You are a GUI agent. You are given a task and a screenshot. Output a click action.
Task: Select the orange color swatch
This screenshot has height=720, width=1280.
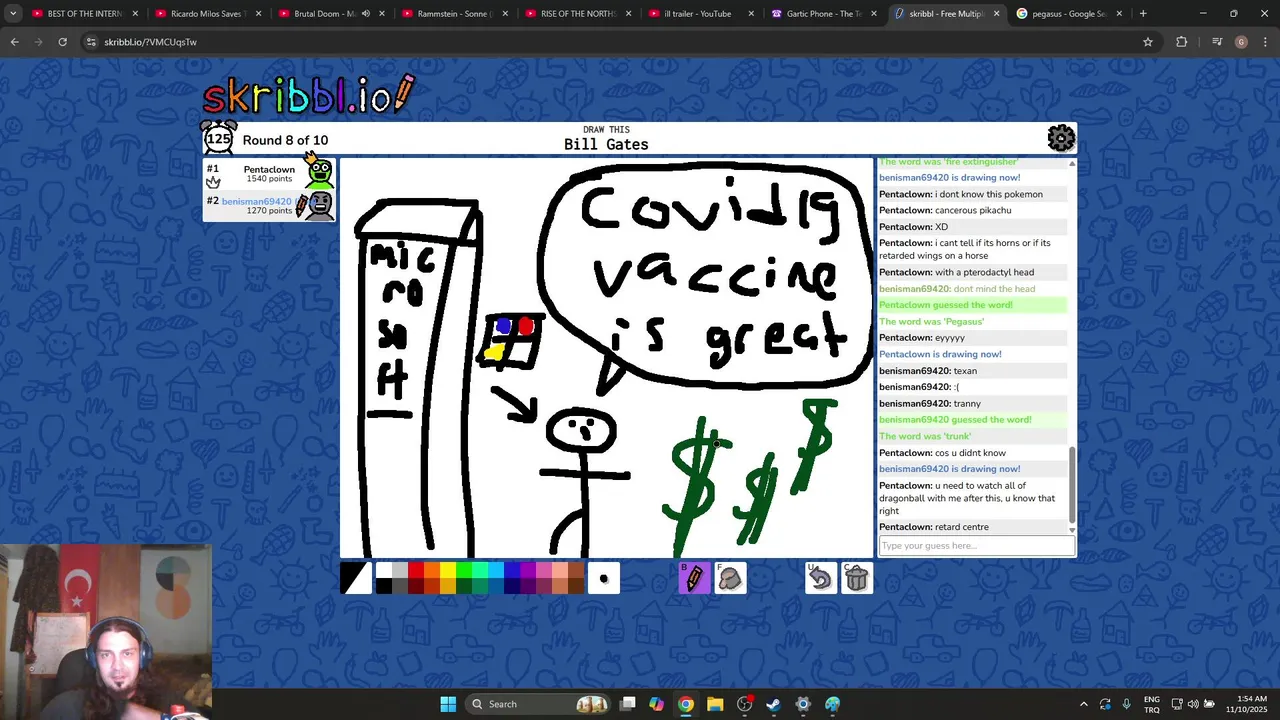432,570
